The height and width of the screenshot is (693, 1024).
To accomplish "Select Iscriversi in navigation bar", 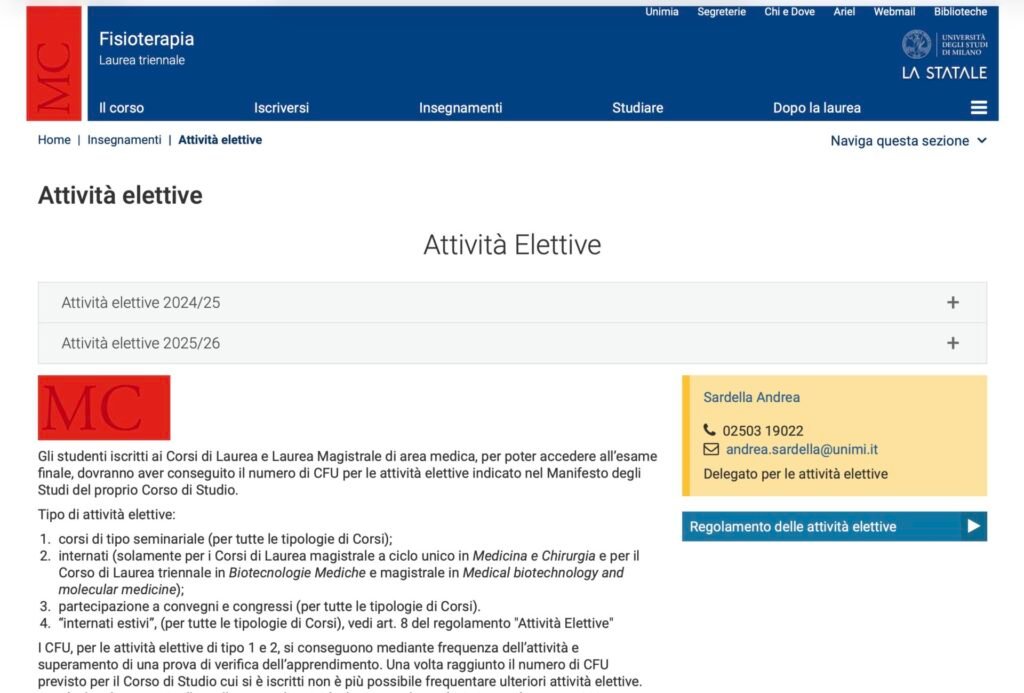I will click(x=281, y=108).
